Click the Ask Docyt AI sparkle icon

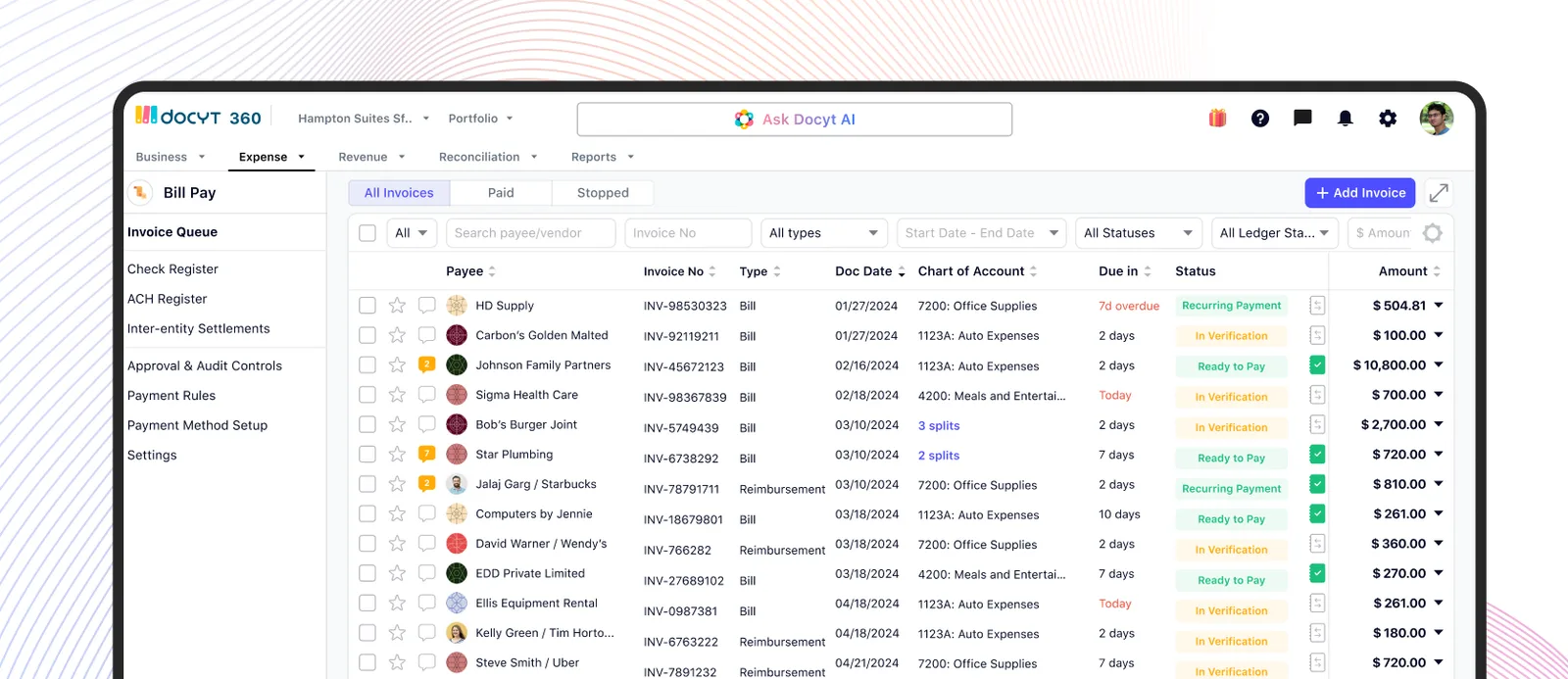[x=744, y=119]
